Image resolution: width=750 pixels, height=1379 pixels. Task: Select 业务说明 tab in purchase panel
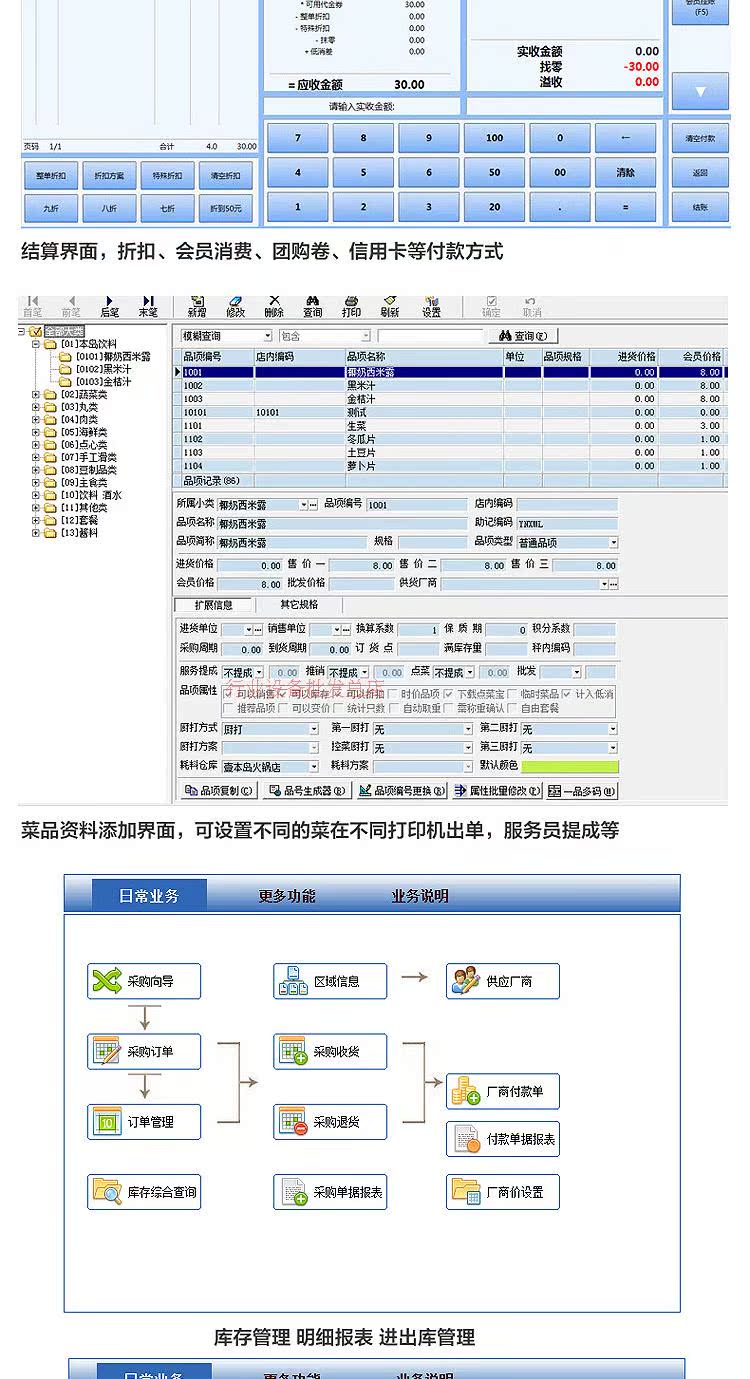pos(420,896)
